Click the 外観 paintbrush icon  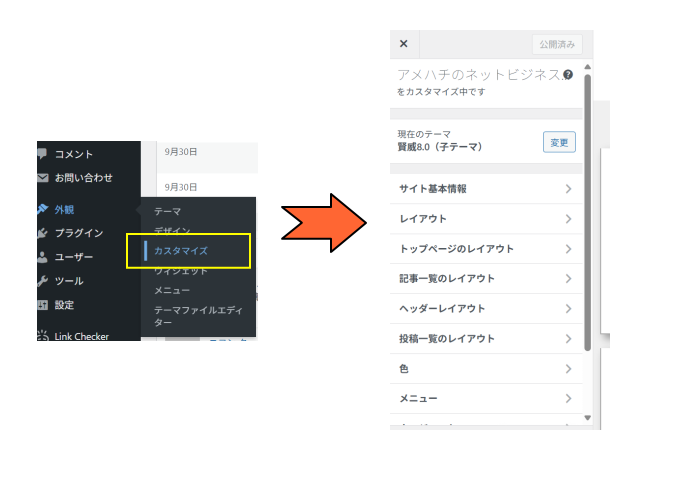pos(42,209)
